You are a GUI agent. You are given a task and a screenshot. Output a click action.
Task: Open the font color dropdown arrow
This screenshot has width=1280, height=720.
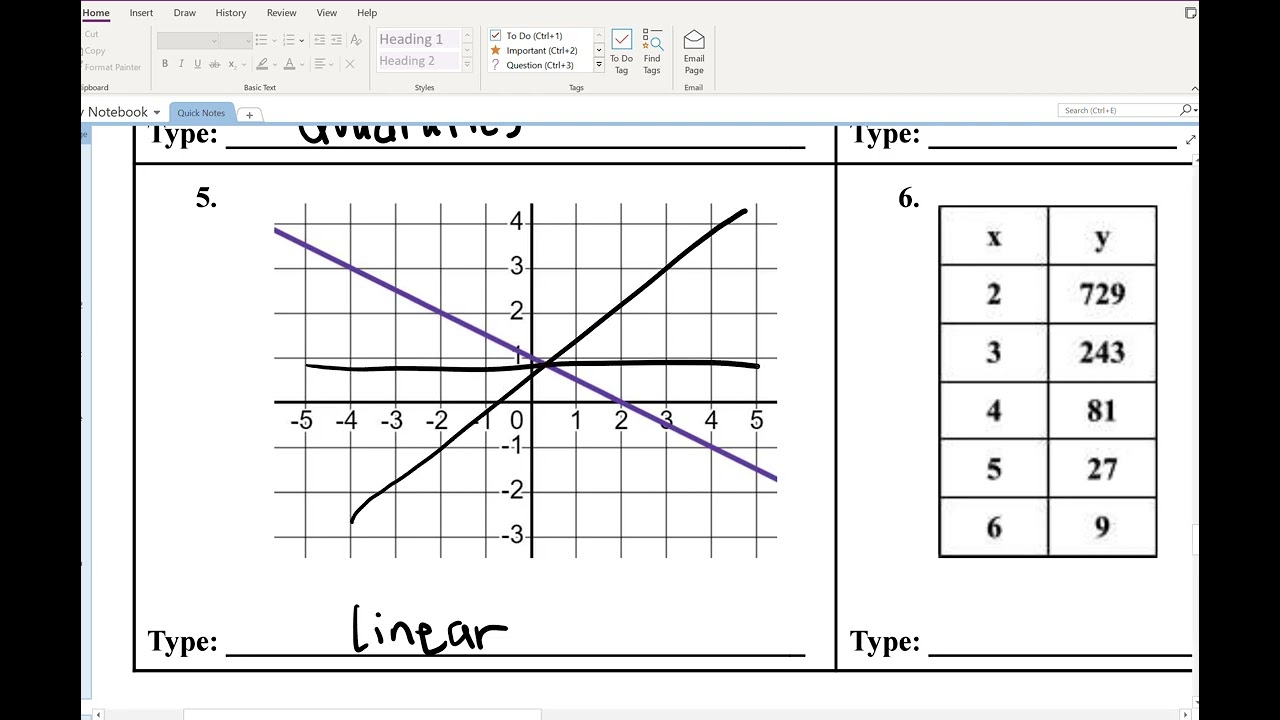[302, 64]
